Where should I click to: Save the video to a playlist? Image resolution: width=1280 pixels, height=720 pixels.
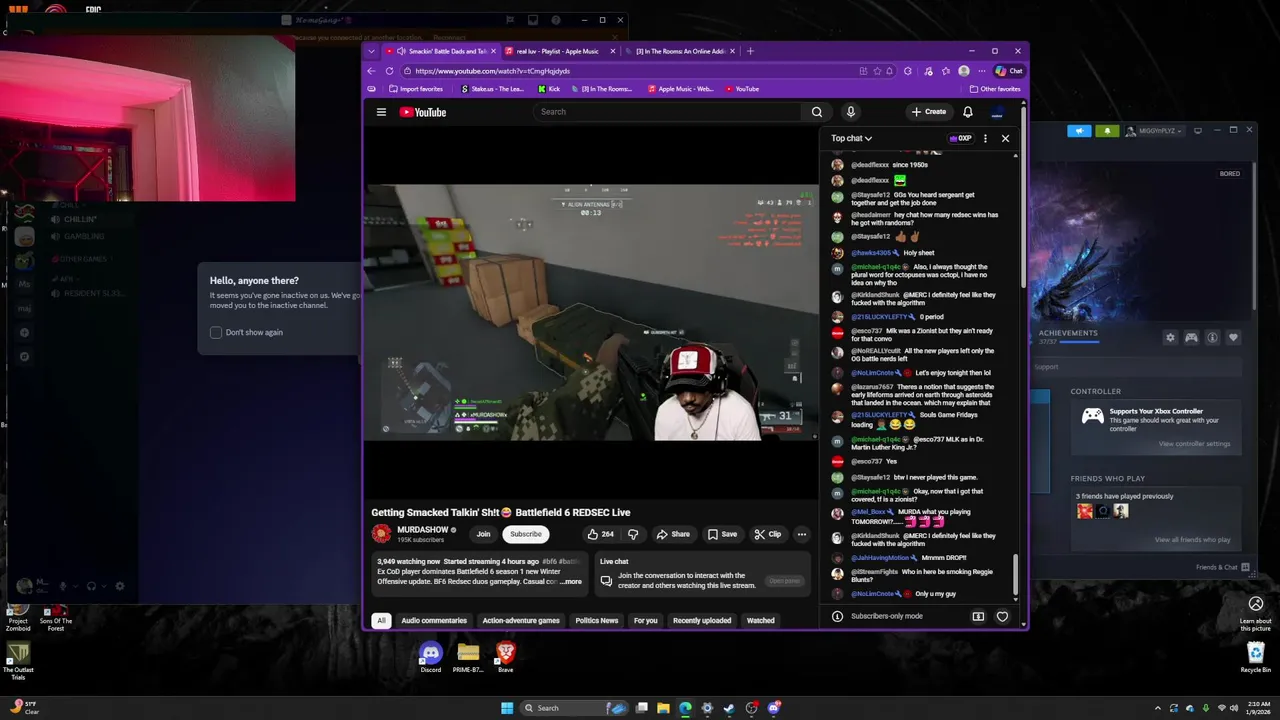click(722, 534)
